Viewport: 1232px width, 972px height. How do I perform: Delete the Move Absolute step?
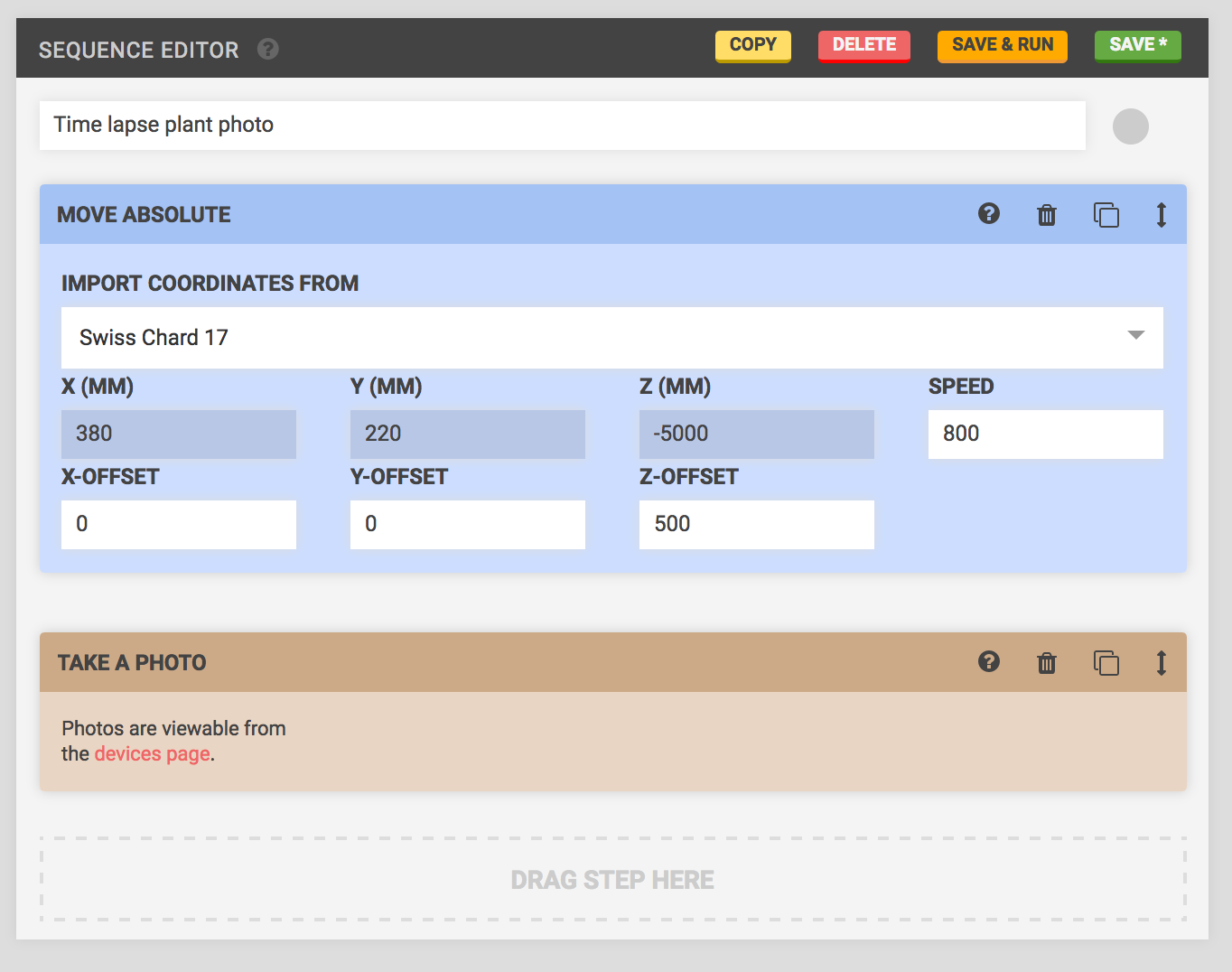click(x=1046, y=215)
